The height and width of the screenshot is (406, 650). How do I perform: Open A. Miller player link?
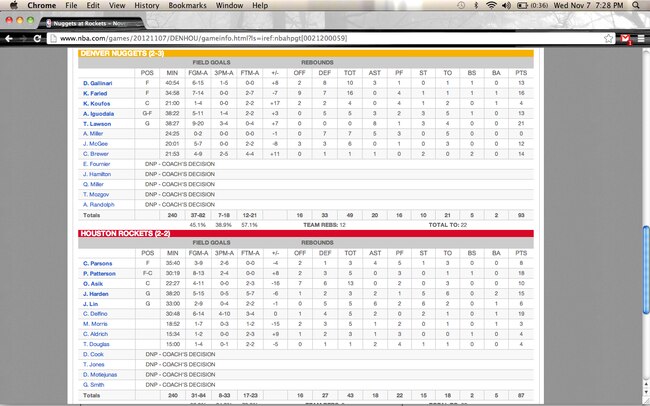coord(93,134)
